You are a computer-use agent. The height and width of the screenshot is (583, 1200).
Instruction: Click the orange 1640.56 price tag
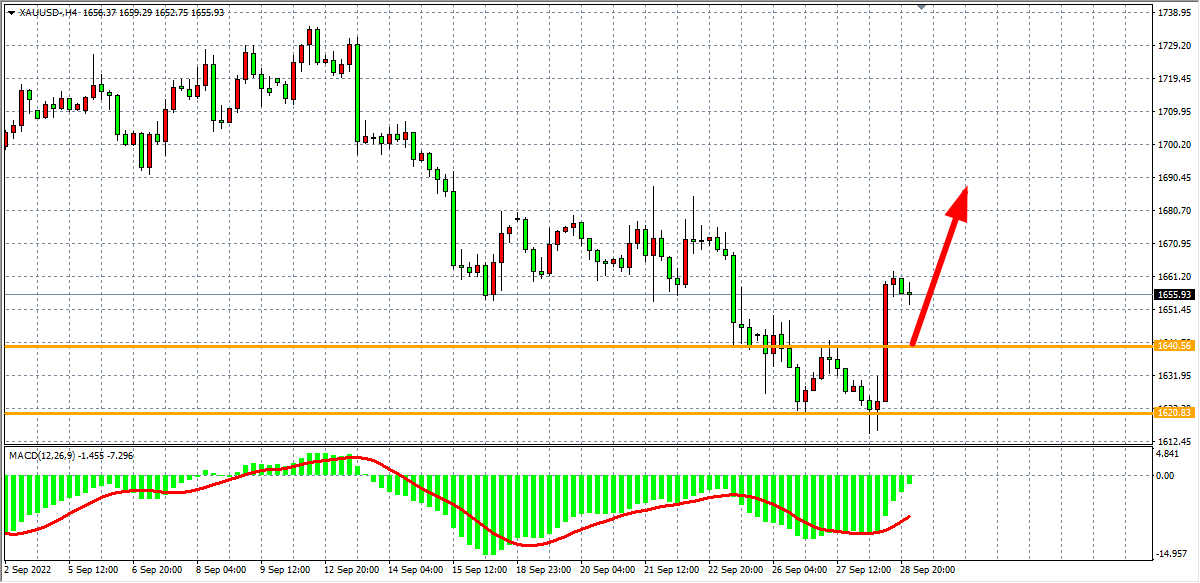tap(1173, 346)
